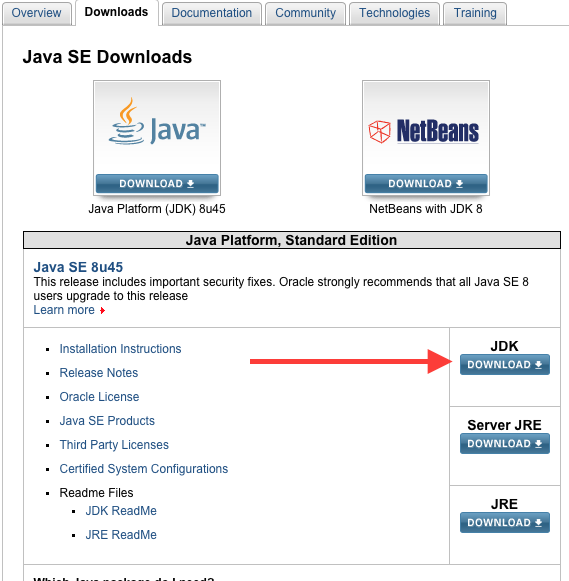Go to the Technologies tab

tap(394, 13)
